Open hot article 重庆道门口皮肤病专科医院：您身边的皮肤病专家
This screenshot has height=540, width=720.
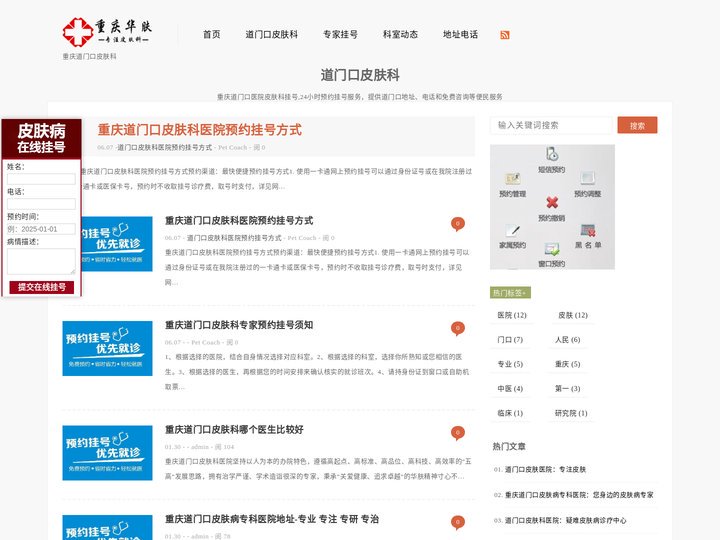[579, 495]
